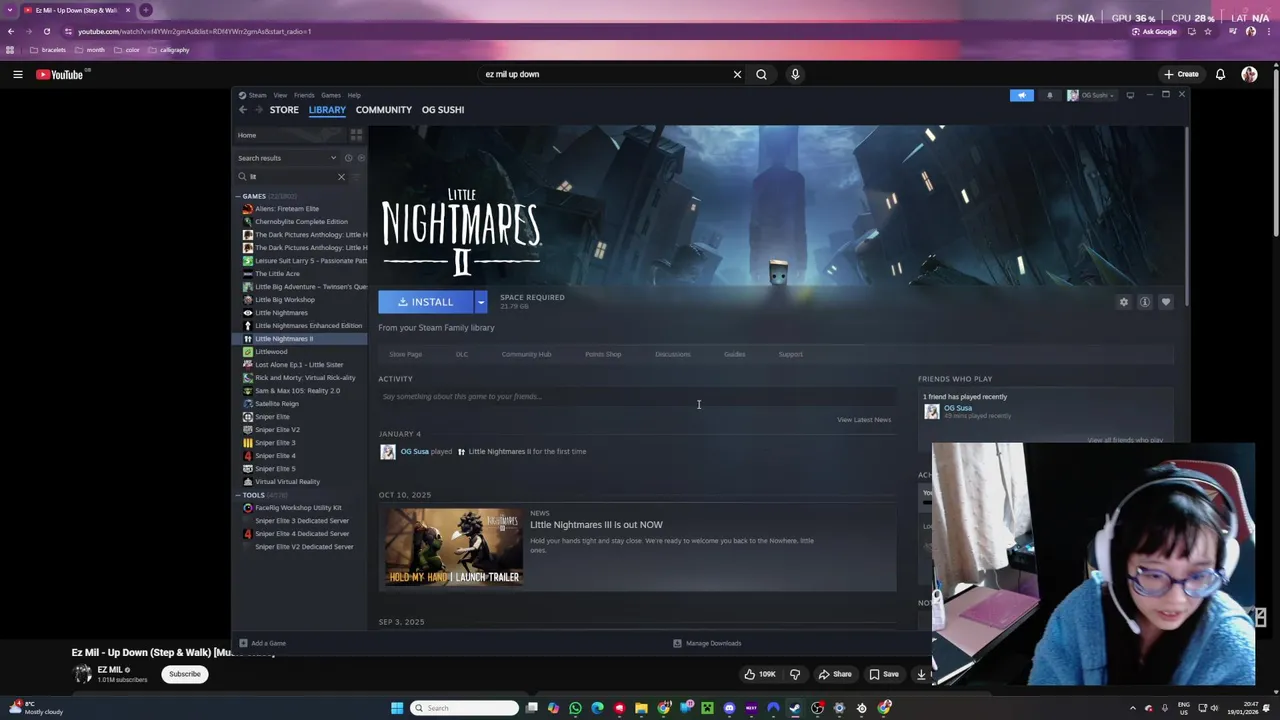Open the Steam menu
The width and height of the screenshot is (1280, 720).
[257, 95]
